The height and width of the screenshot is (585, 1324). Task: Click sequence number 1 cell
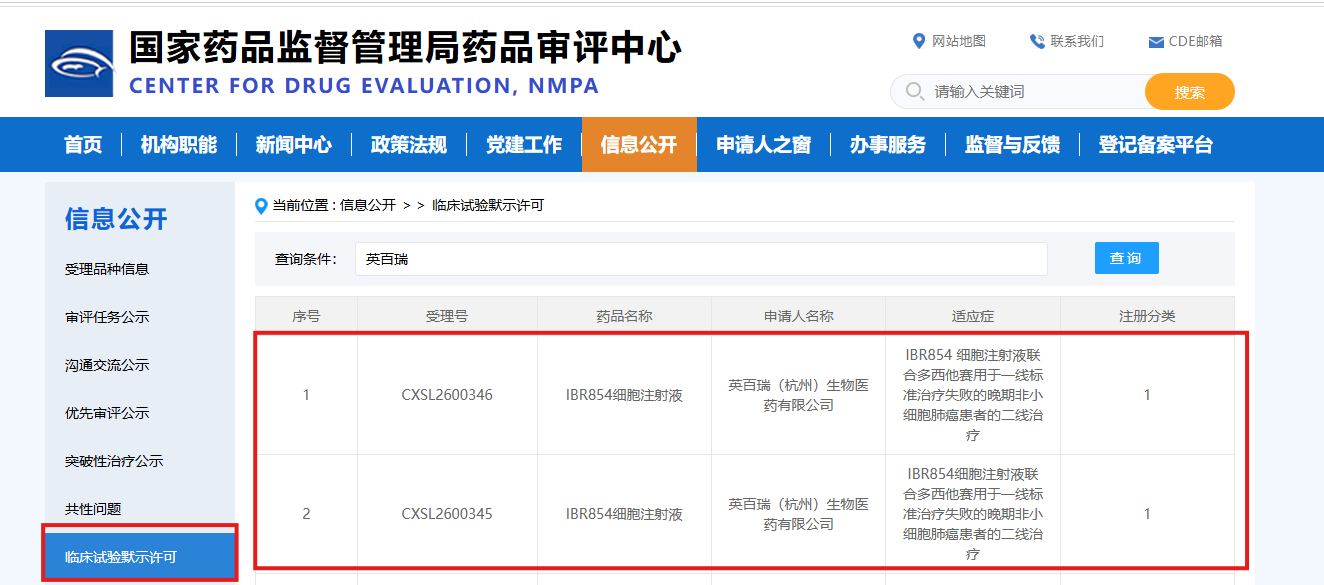point(306,395)
